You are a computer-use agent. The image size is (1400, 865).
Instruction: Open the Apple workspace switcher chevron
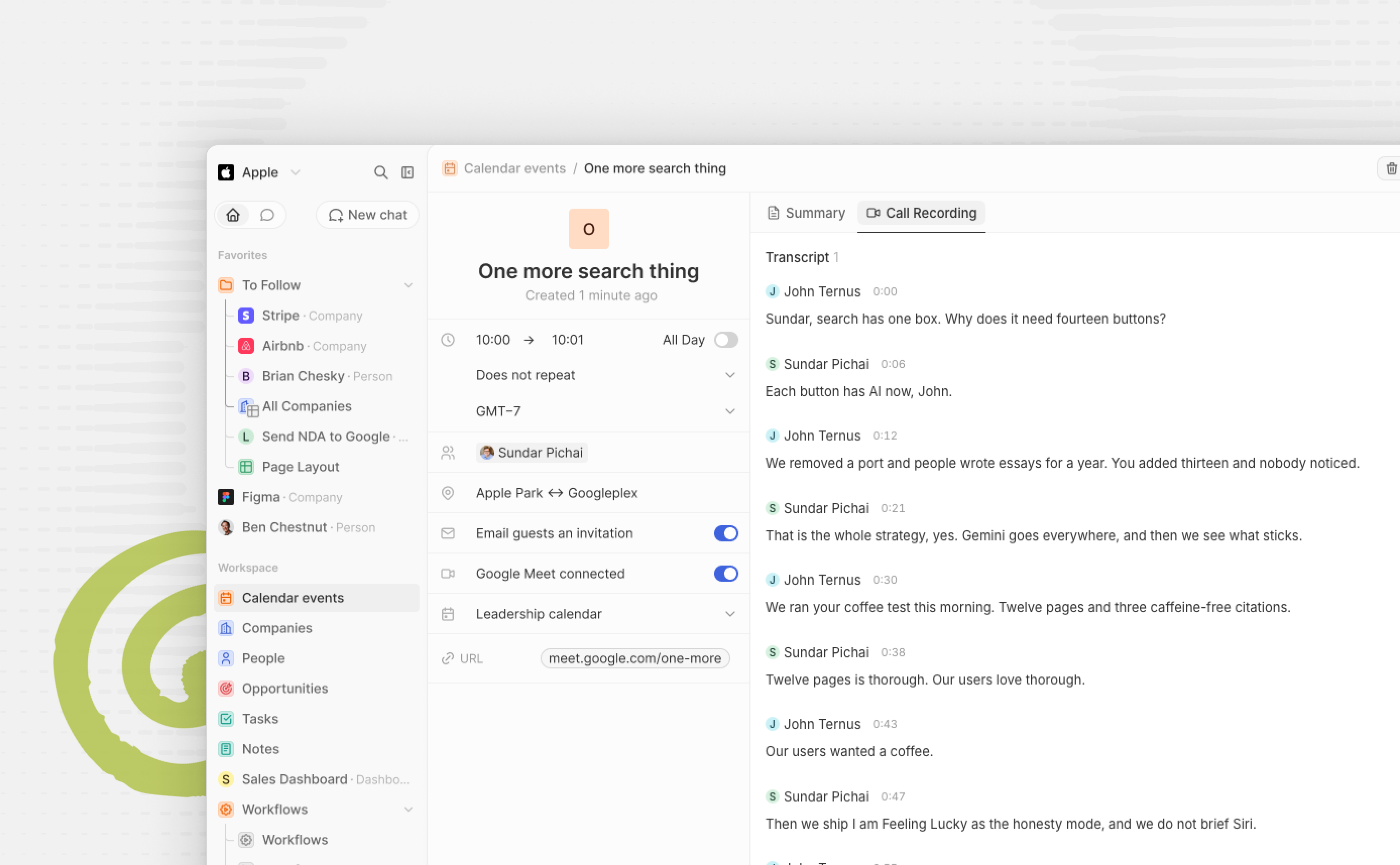296,172
